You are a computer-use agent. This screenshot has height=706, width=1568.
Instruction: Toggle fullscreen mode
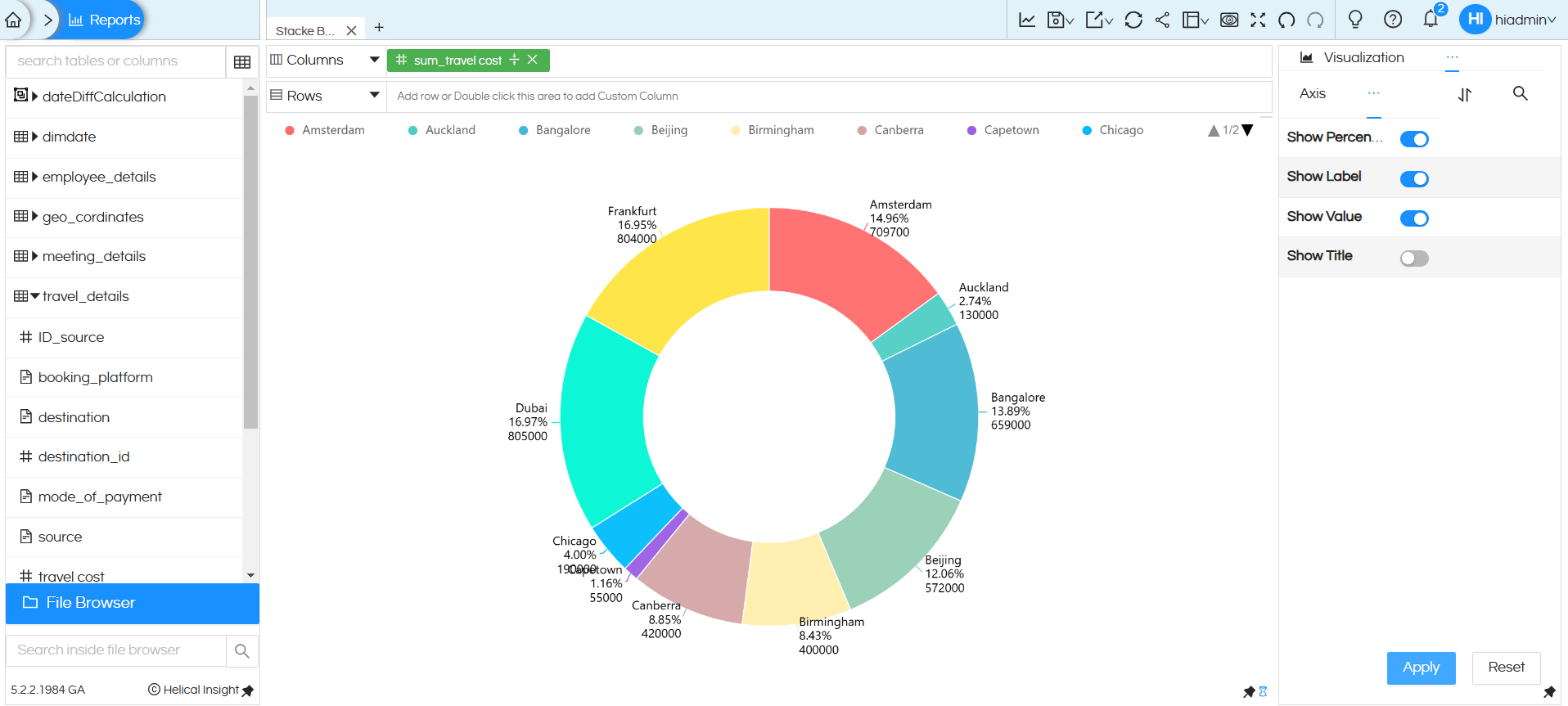point(1258,20)
